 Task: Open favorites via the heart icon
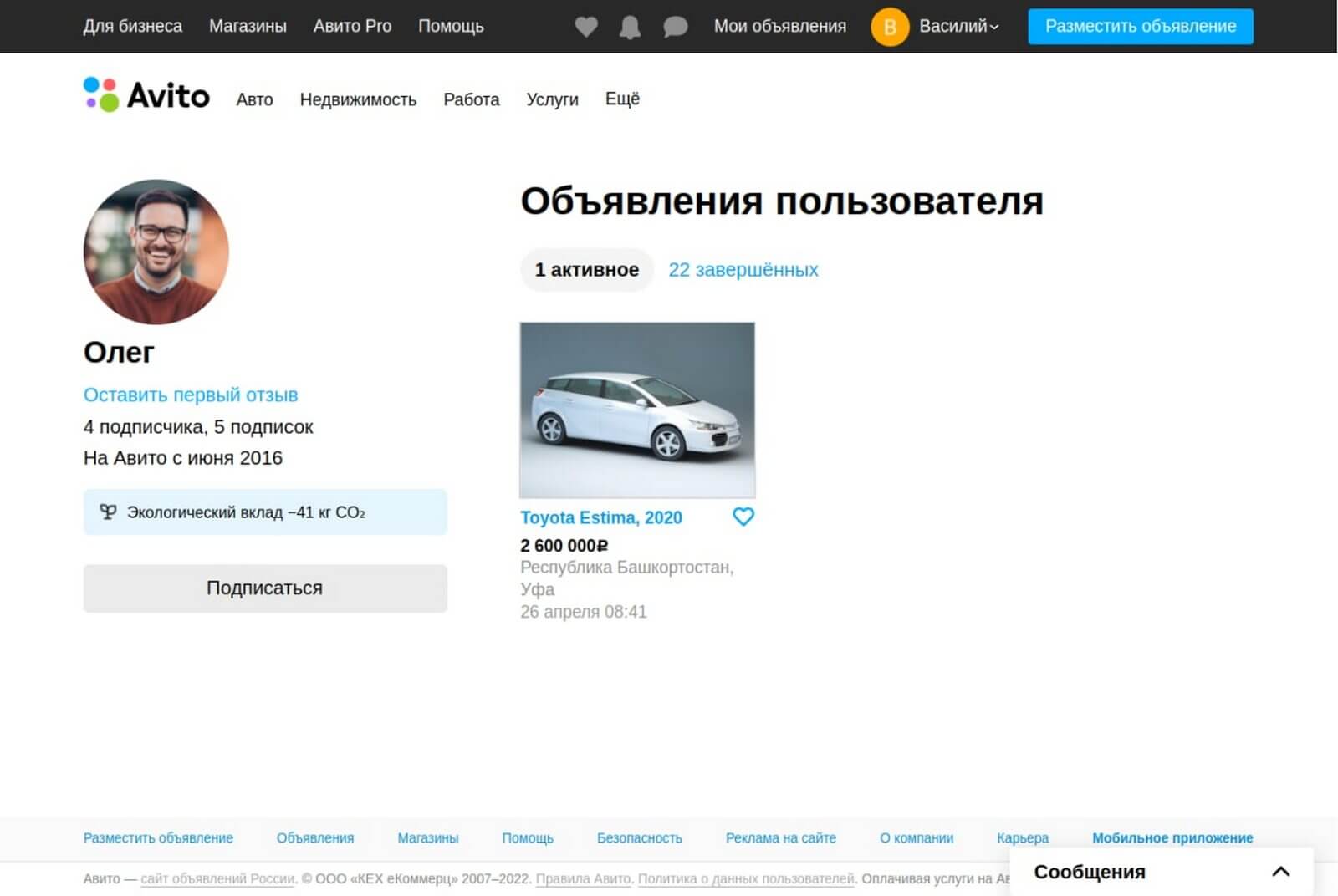click(x=586, y=26)
